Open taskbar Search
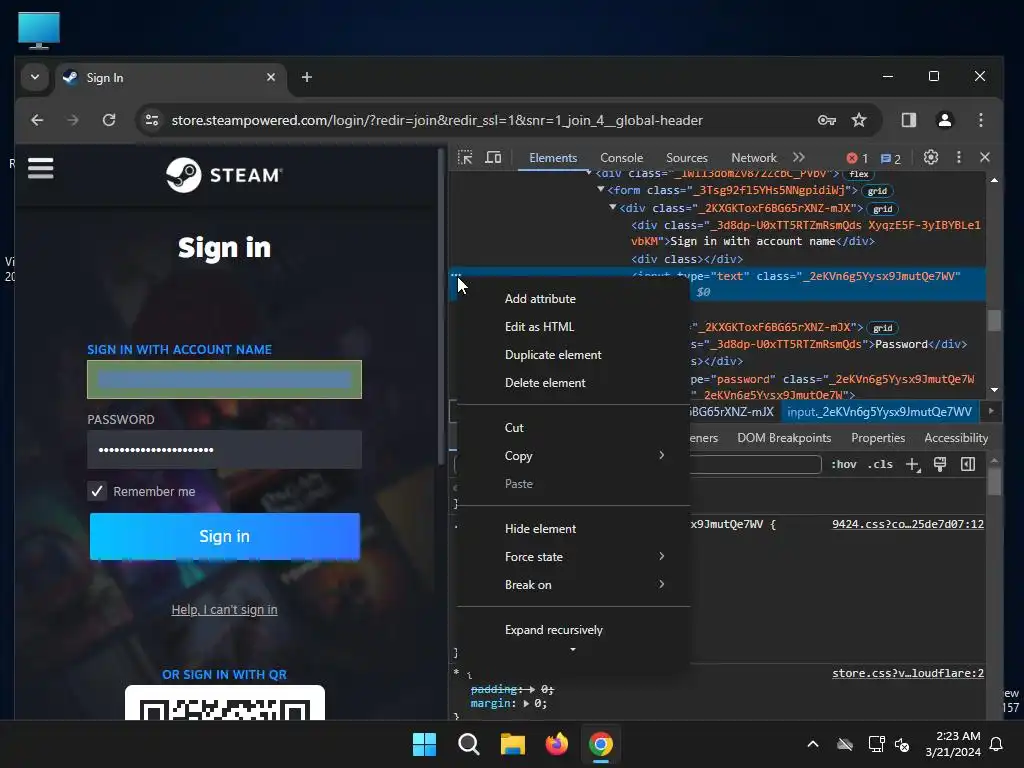This screenshot has height=768, width=1024. [x=468, y=744]
